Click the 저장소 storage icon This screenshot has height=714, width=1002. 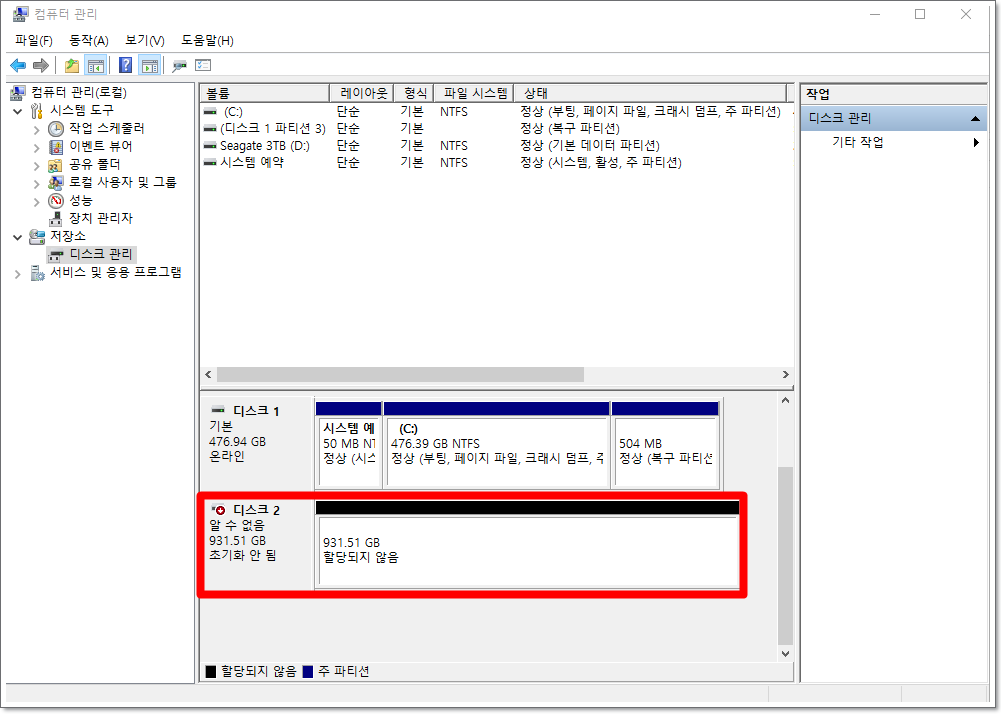pyautogui.click(x=37, y=237)
